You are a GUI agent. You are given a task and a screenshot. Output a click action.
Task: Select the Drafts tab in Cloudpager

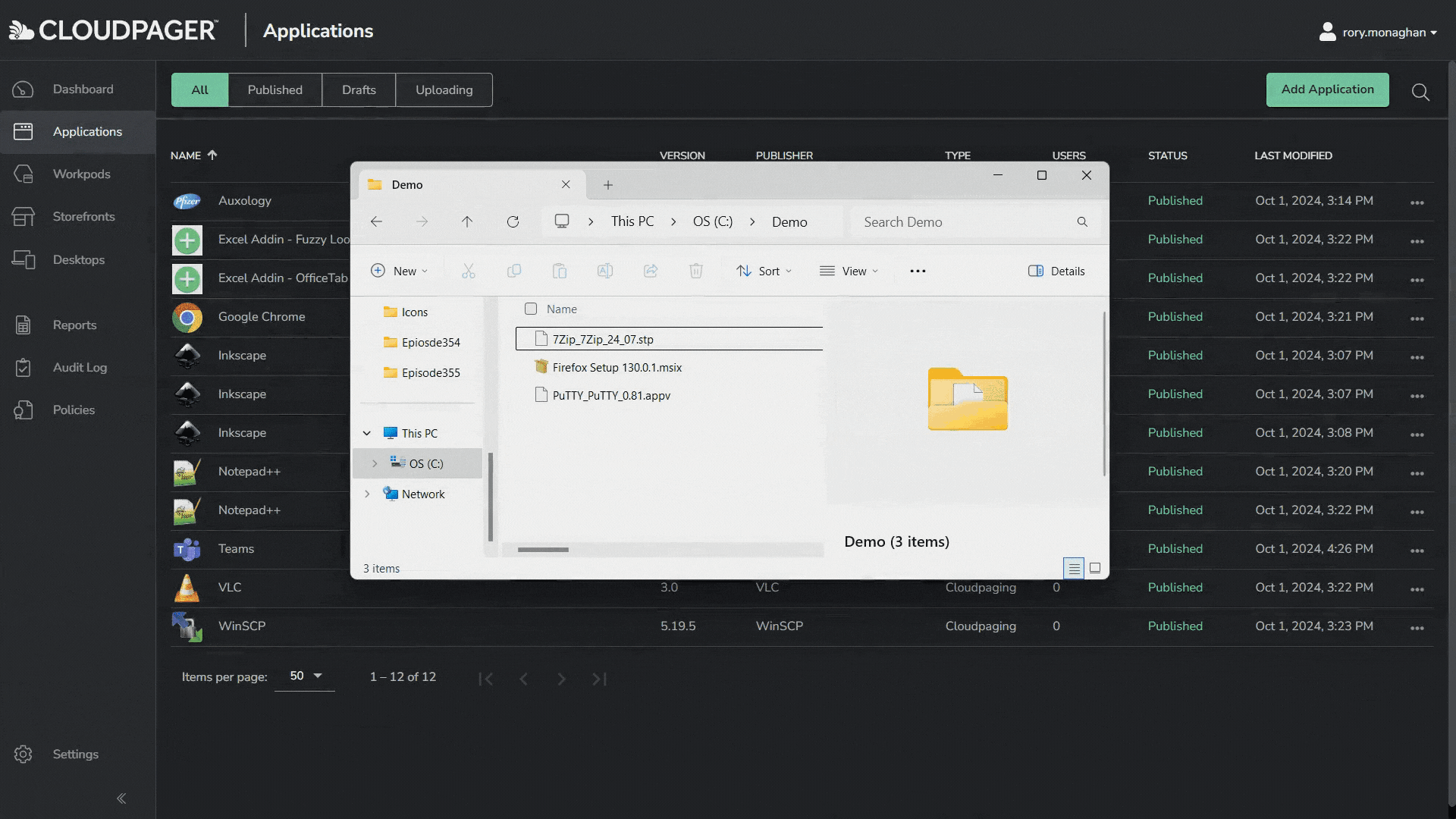tap(358, 89)
